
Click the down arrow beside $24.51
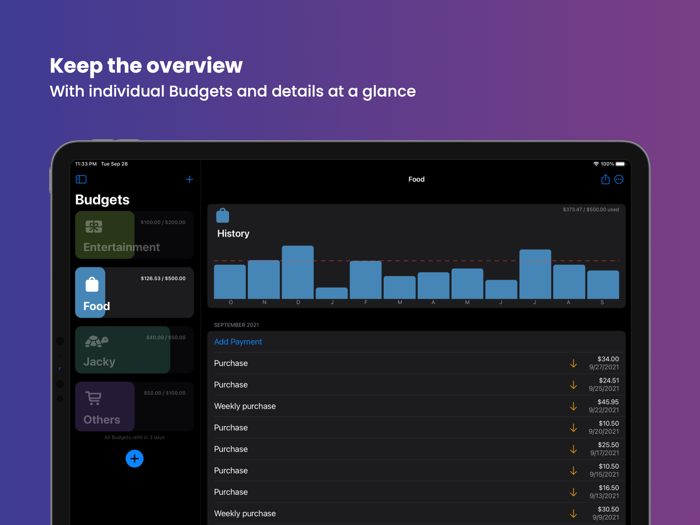[x=573, y=385]
